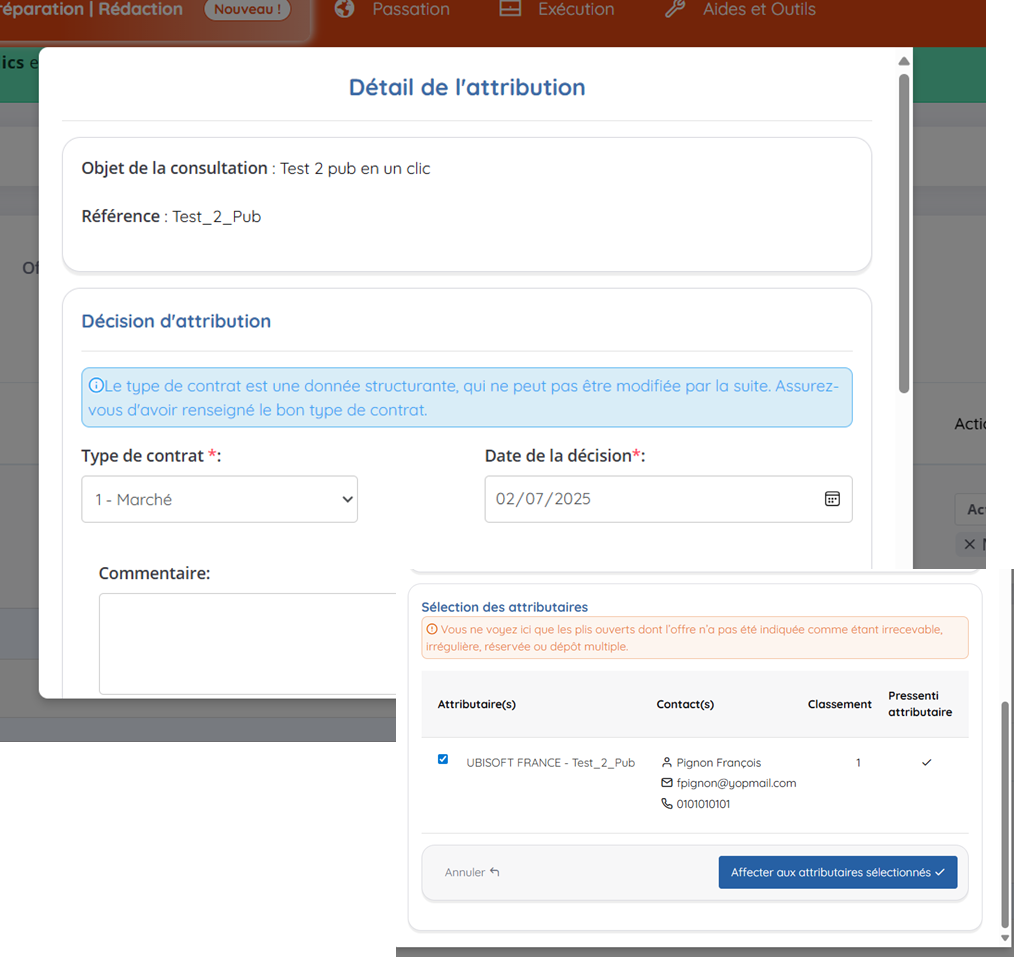
Task: Click the Exécution panel icon in navbar
Action: (x=510, y=9)
